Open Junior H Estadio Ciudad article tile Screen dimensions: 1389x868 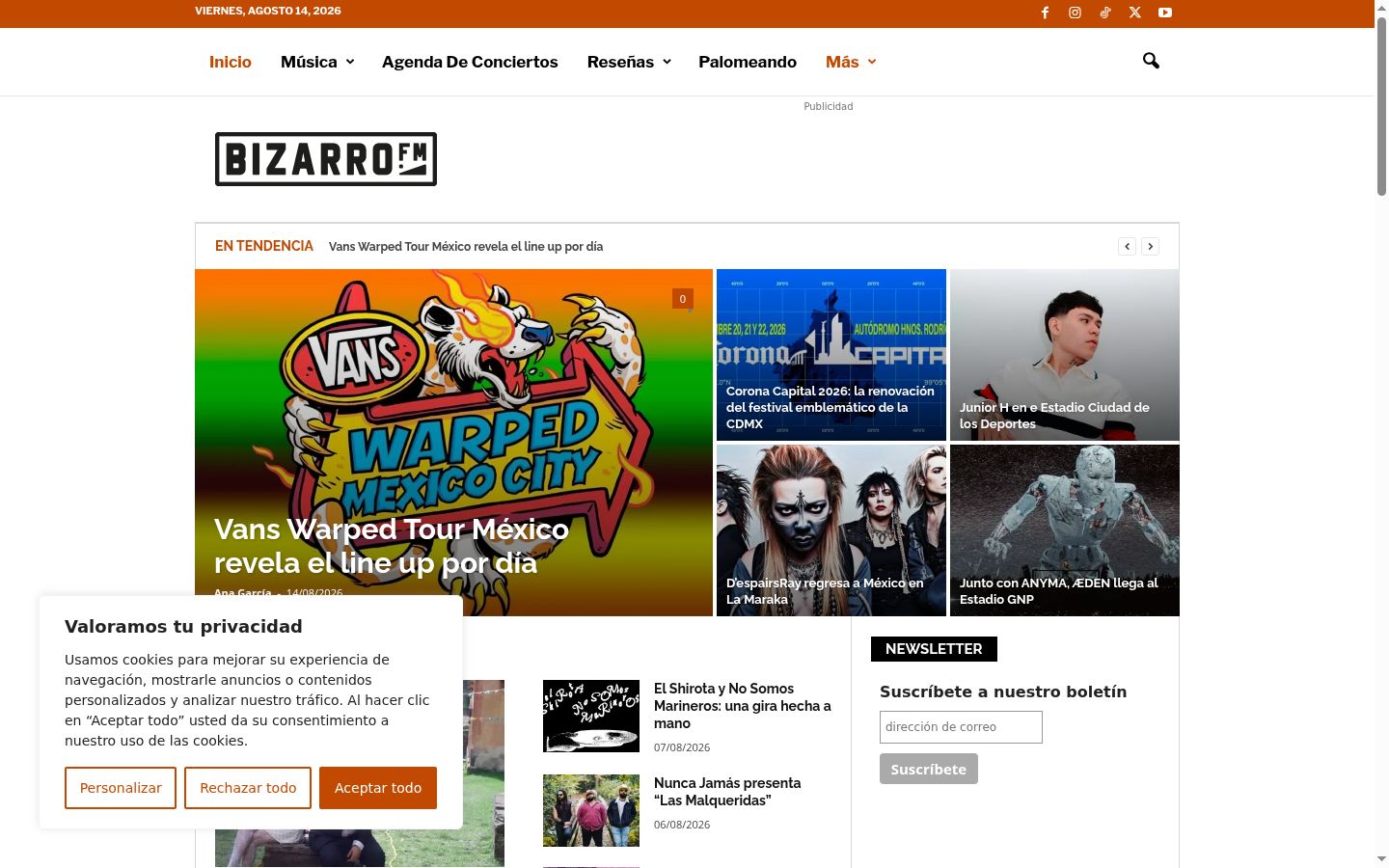pos(1065,355)
